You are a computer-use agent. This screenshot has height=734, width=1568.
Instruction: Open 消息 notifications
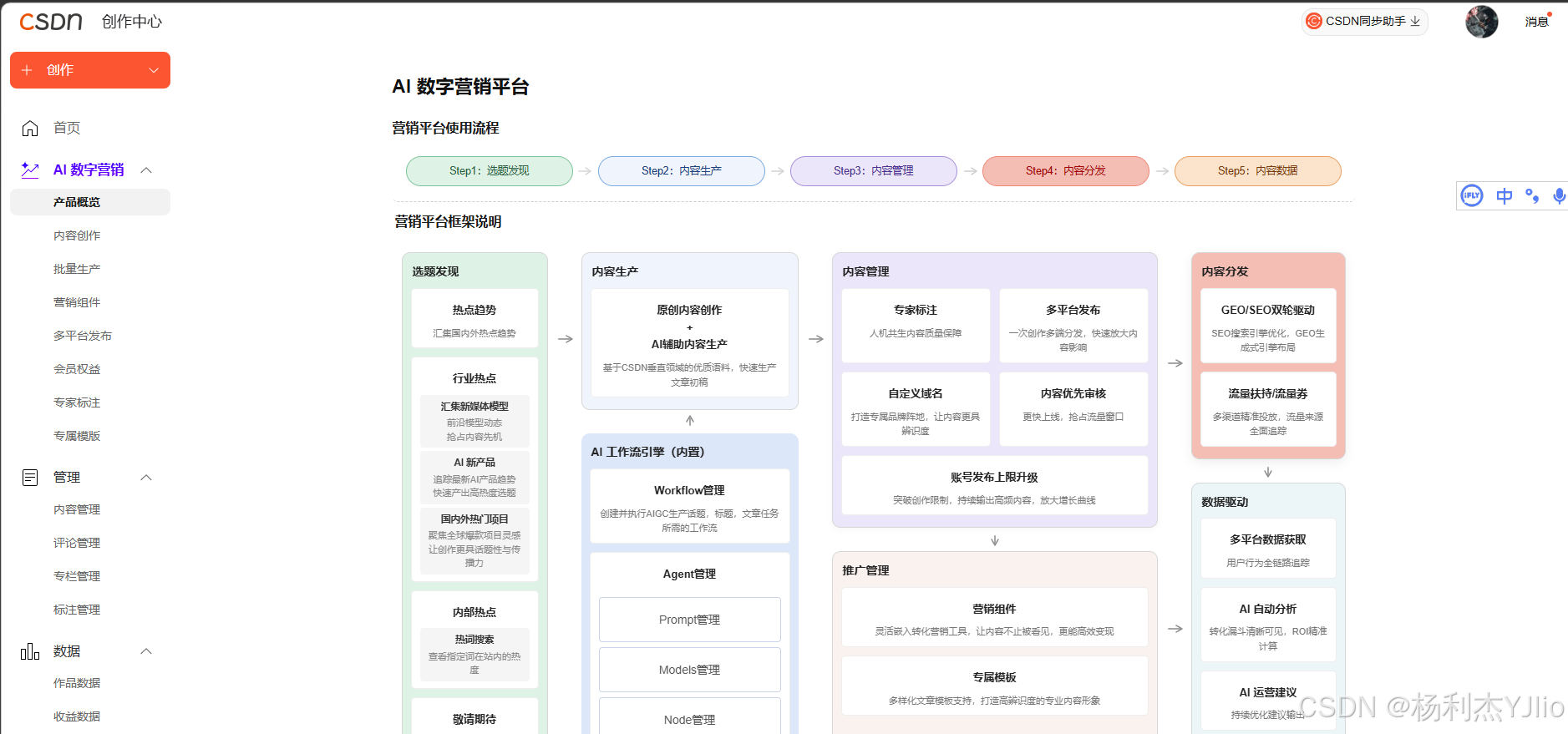[1537, 22]
